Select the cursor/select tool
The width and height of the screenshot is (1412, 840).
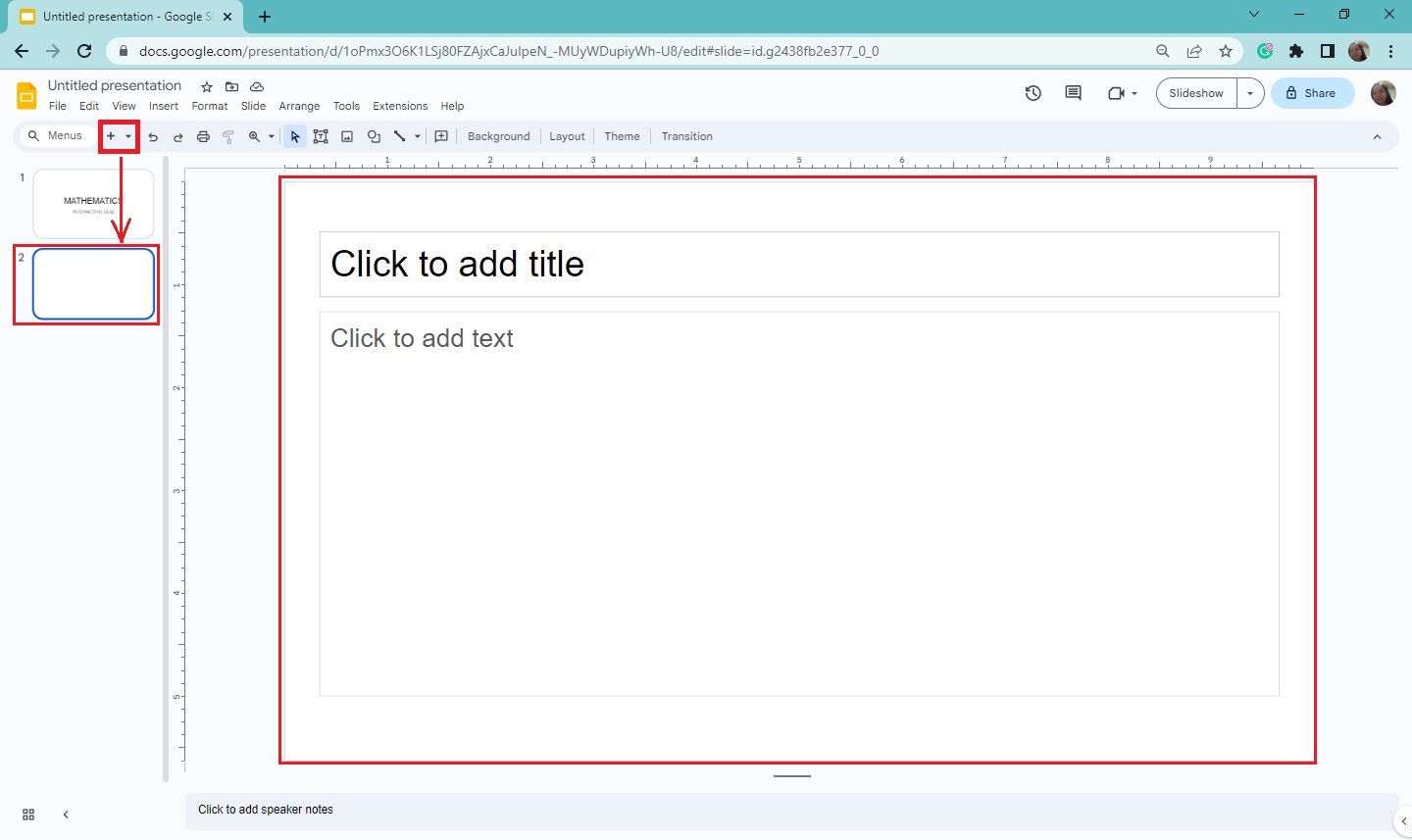(x=295, y=136)
